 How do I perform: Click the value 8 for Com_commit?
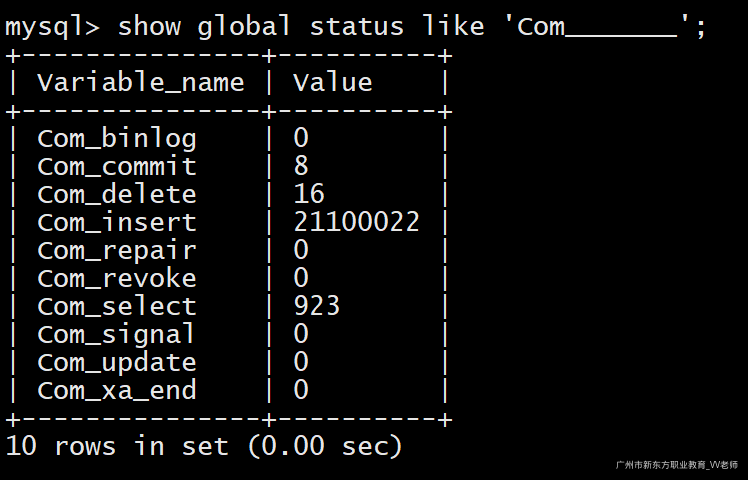pos(301,166)
